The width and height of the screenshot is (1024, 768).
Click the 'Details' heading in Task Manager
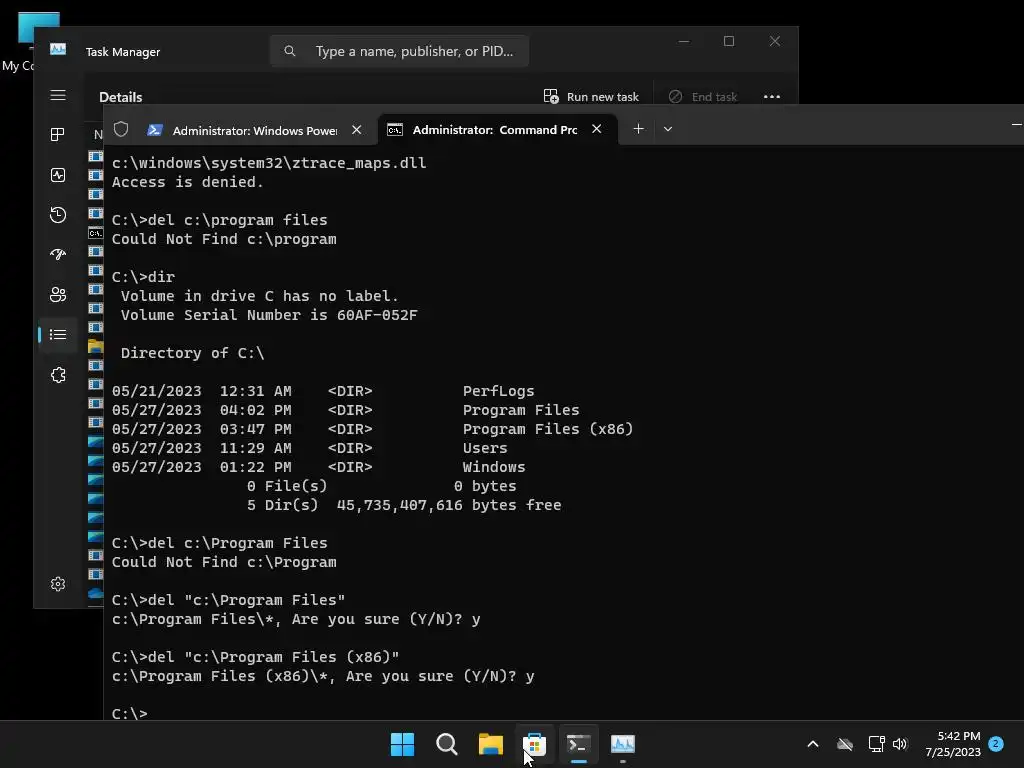click(x=120, y=97)
